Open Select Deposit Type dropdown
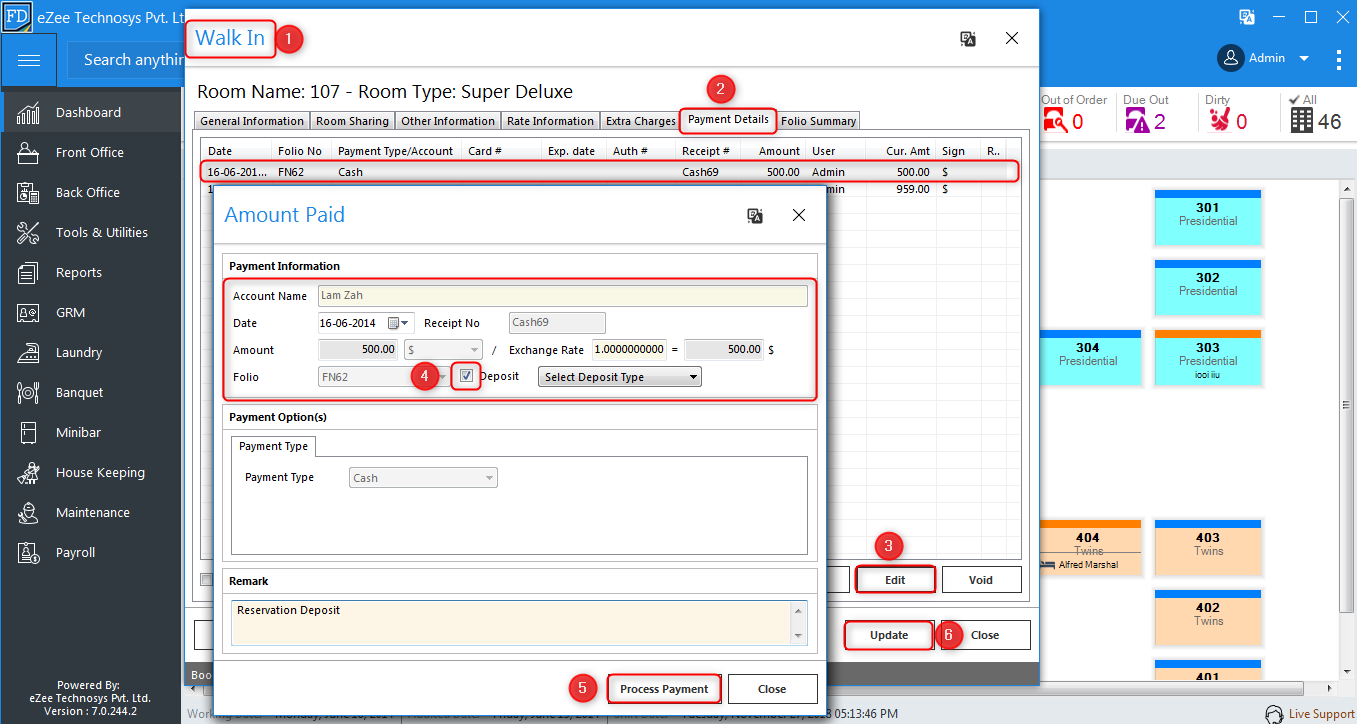The width and height of the screenshot is (1357, 724). [620, 377]
